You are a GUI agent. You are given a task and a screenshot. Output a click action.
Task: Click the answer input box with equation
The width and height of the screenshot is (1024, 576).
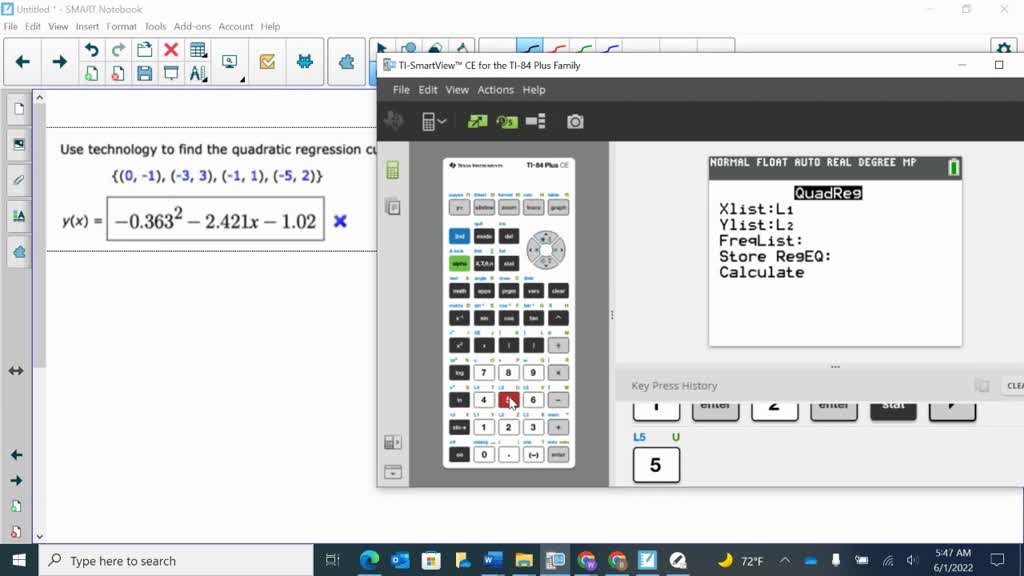[216, 221]
